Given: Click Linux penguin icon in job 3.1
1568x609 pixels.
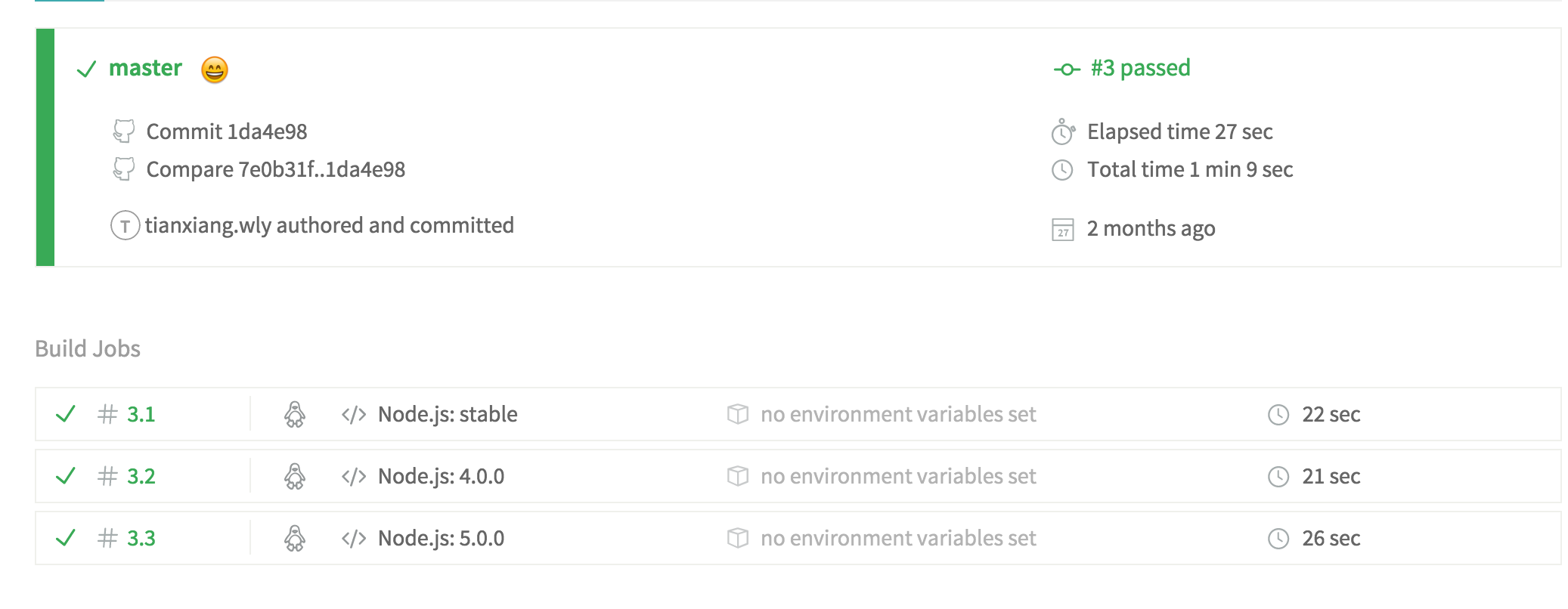Looking at the screenshot, I should coord(295,414).
